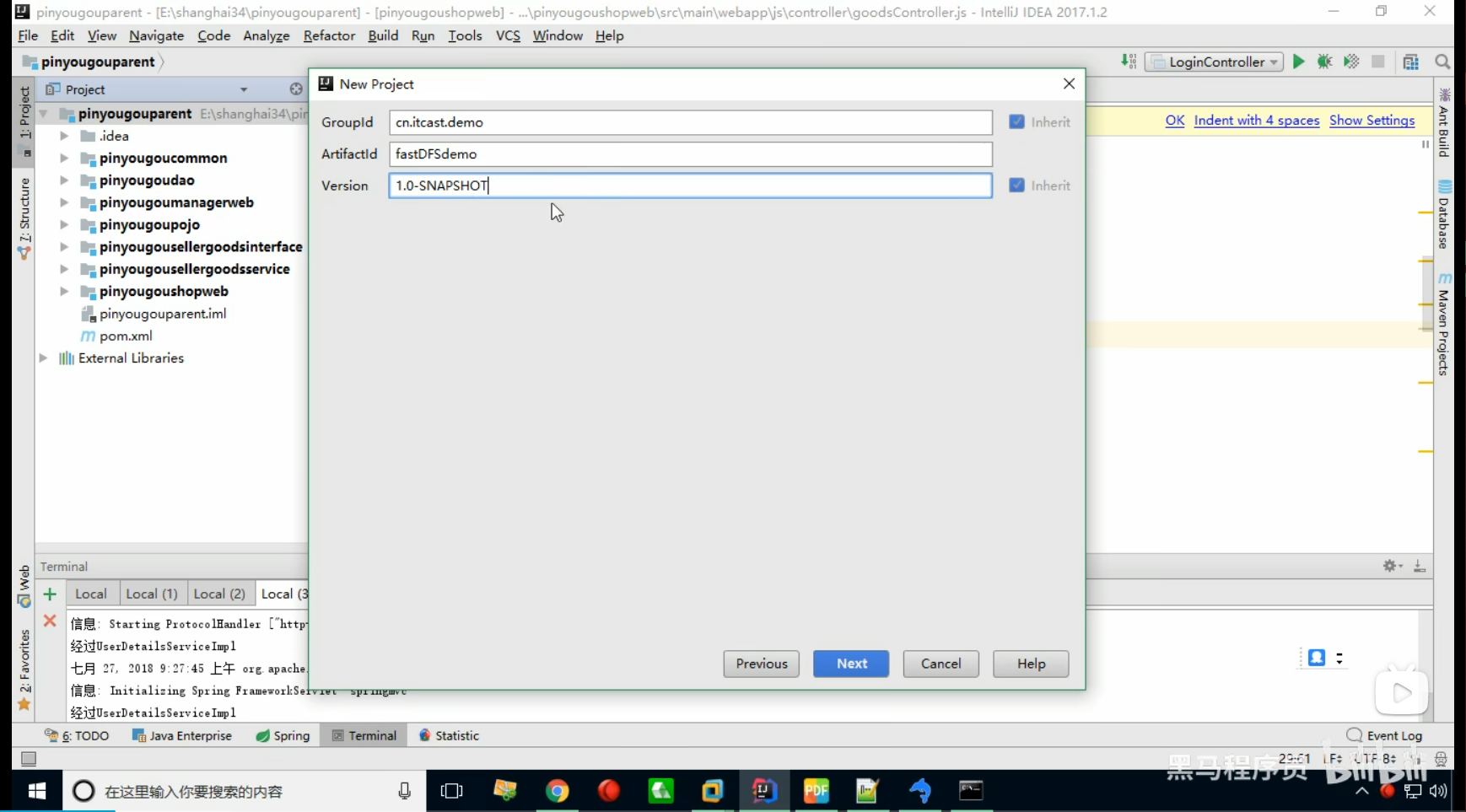Select pinyougouparent.iml file

pyautogui.click(x=163, y=314)
